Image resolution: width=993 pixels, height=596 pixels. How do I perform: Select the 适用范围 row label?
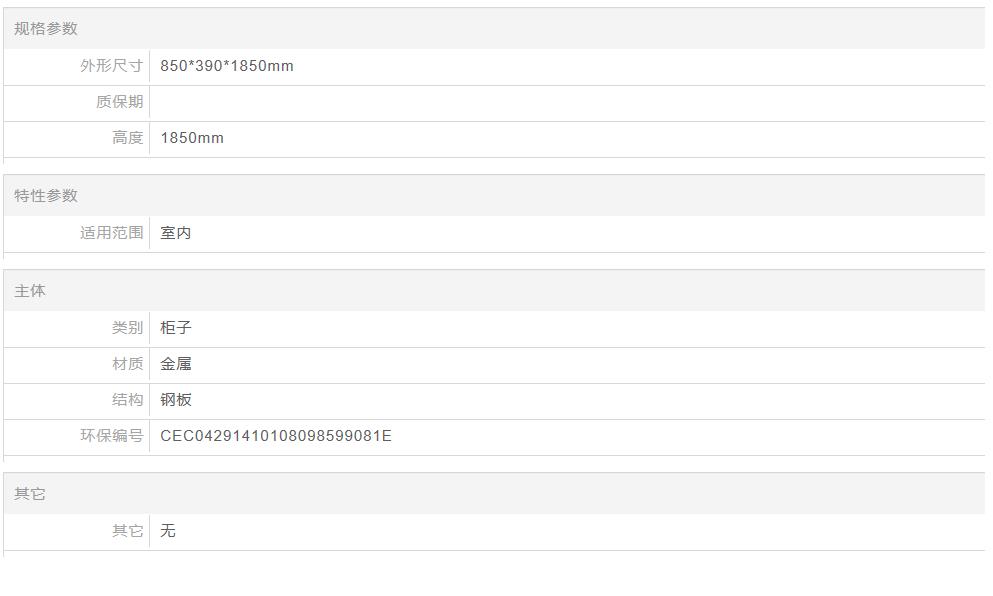point(112,233)
